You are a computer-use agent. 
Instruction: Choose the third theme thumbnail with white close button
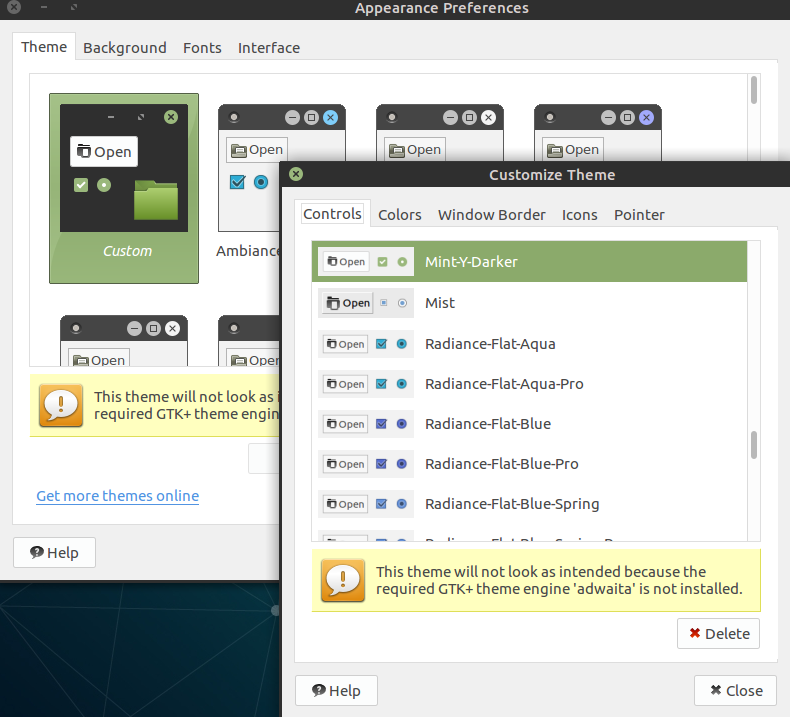click(x=440, y=133)
